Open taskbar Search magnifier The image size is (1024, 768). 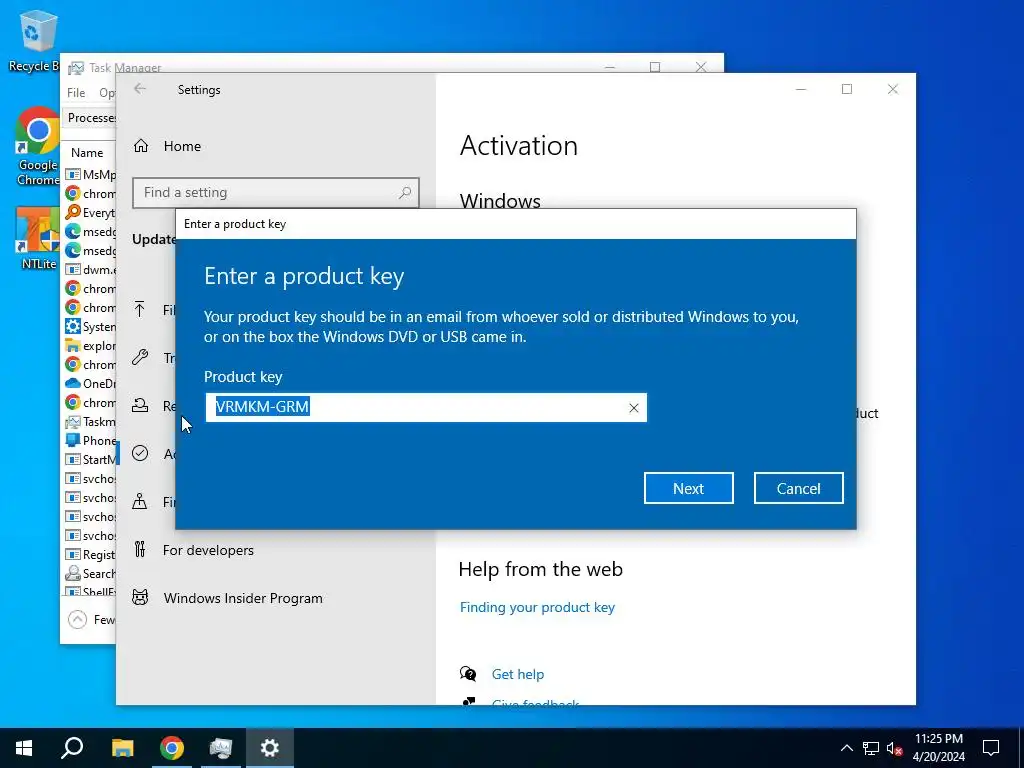point(72,748)
